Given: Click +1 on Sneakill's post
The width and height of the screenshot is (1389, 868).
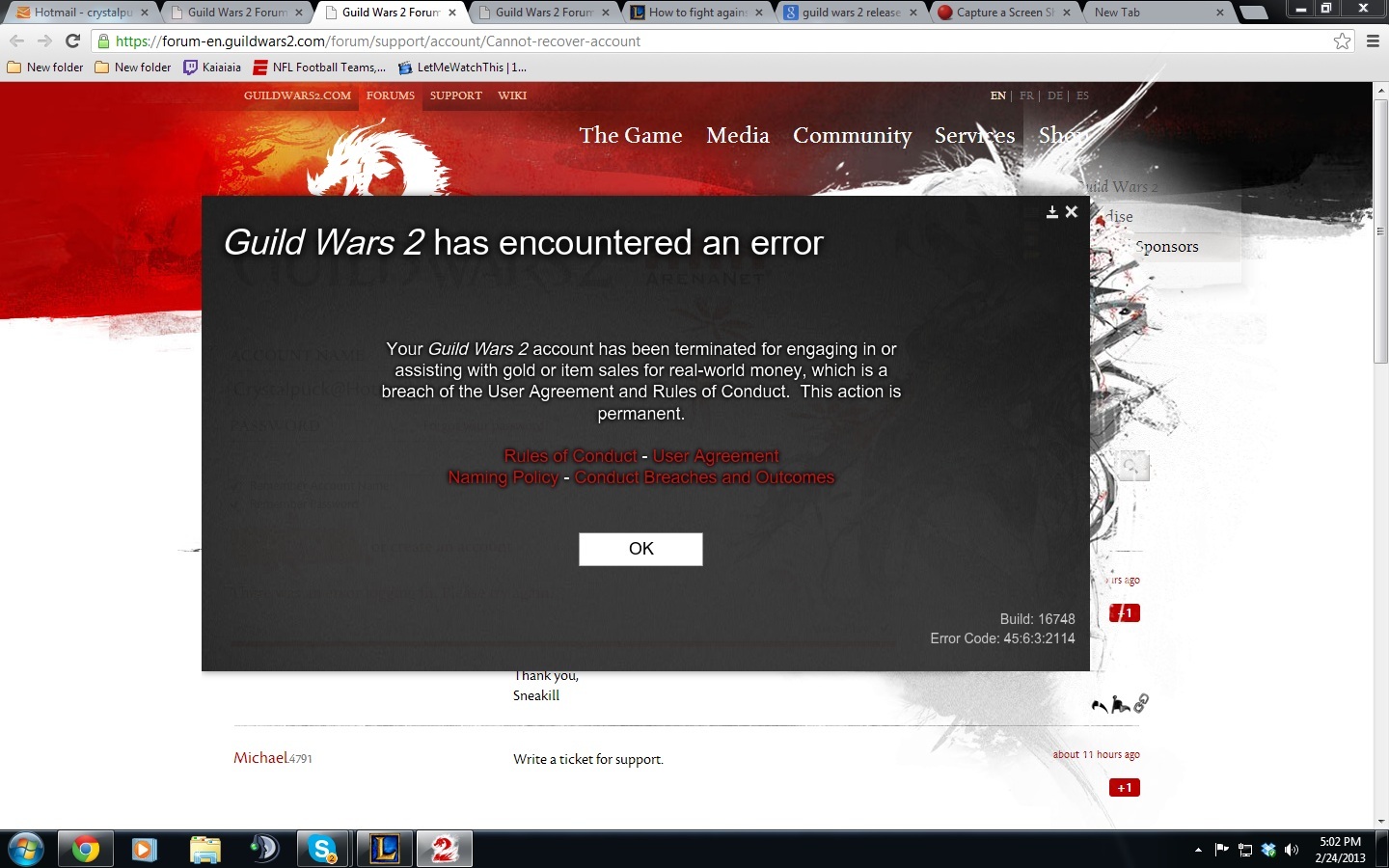Looking at the screenshot, I should [x=1125, y=613].
